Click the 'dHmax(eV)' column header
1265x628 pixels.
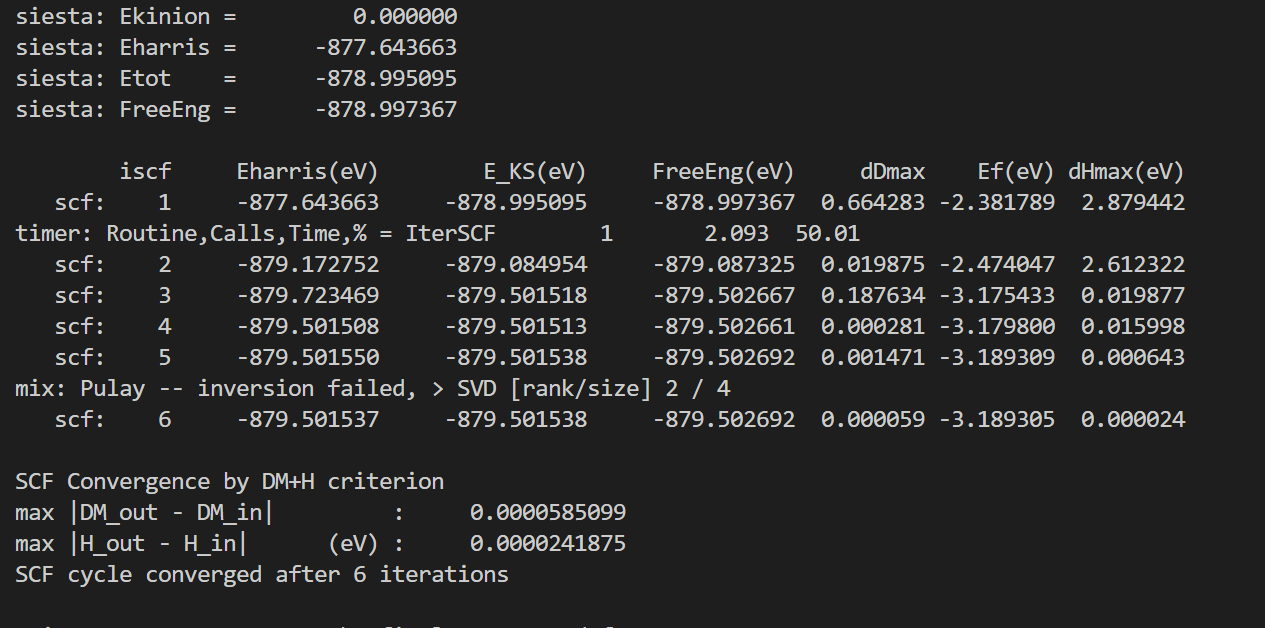1126,171
